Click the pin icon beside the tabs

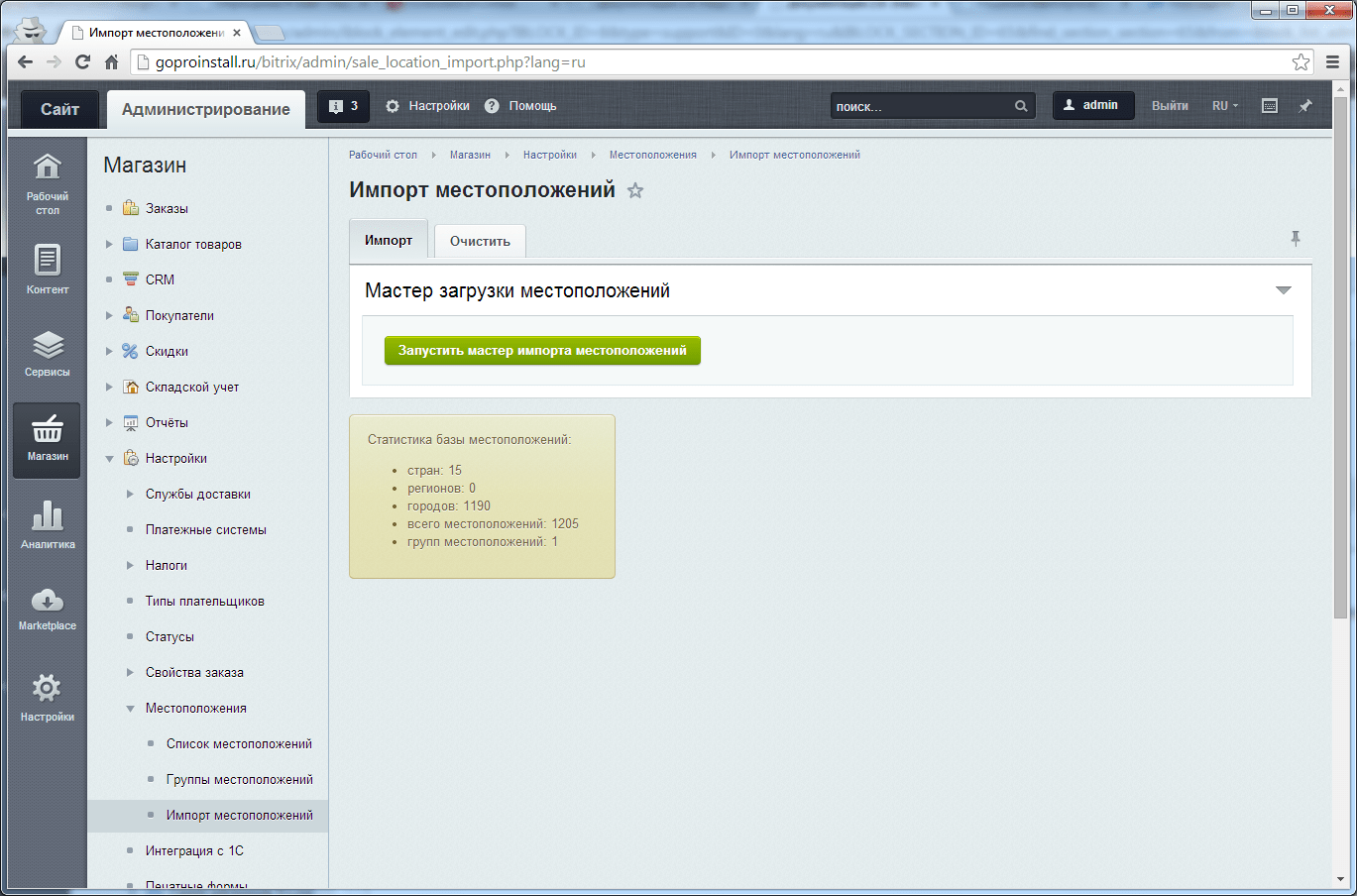pos(1295,239)
